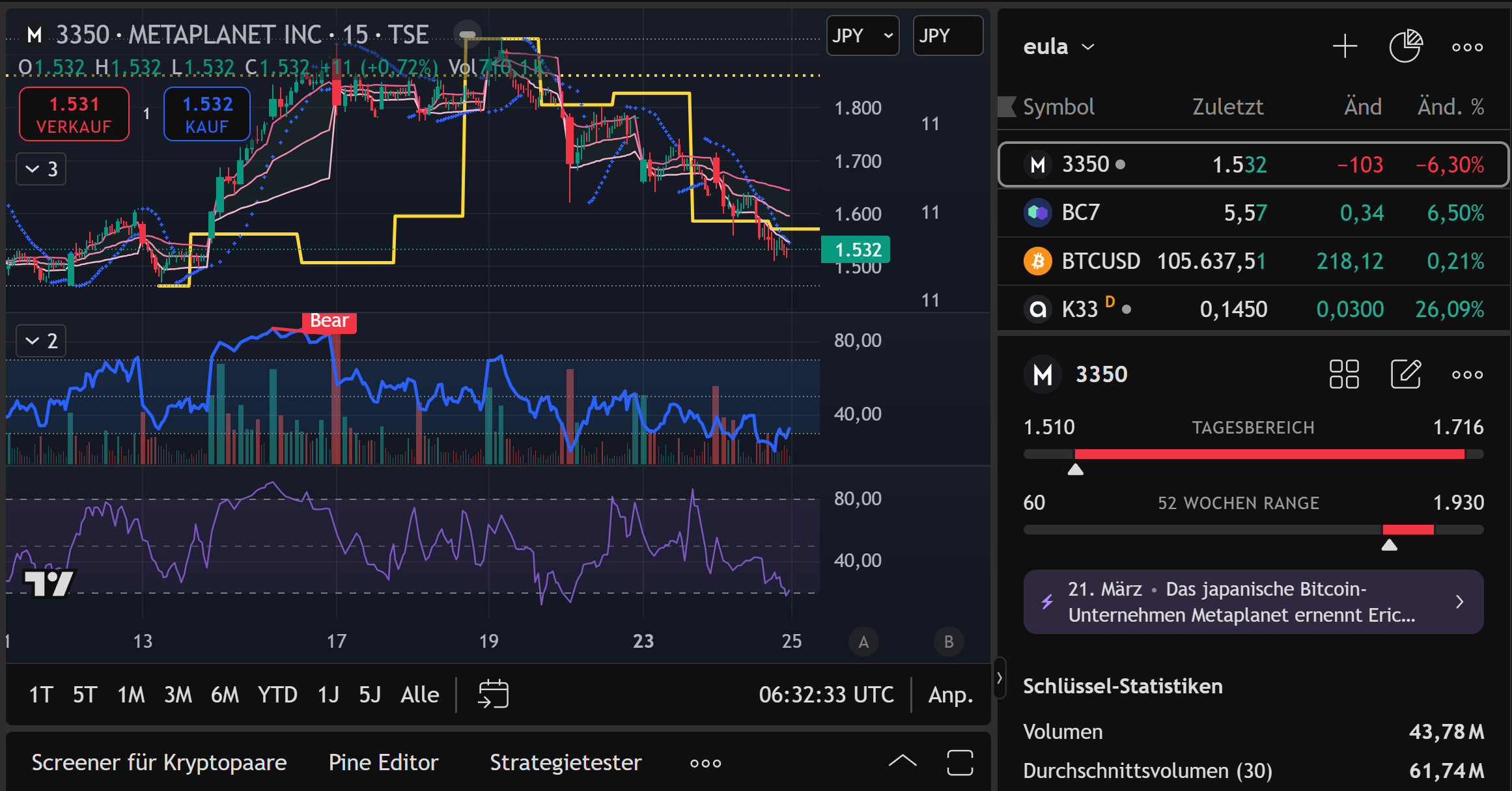Select the Alle time range
The image size is (1512, 791).
pos(420,695)
